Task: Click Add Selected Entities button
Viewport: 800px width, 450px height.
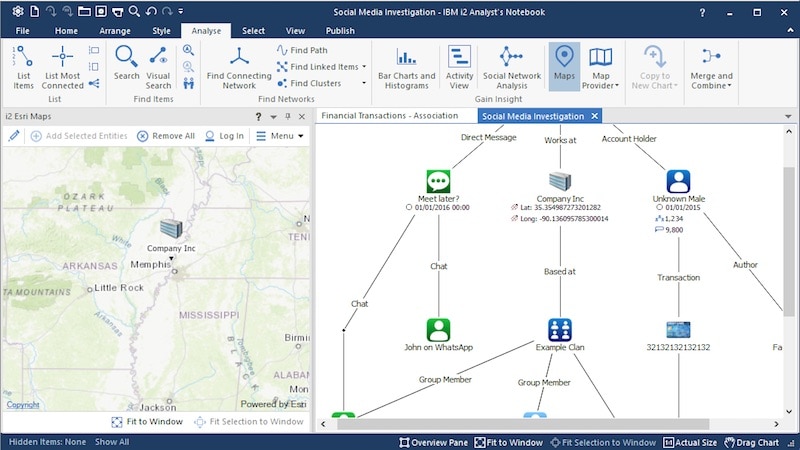Action: coord(79,136)
